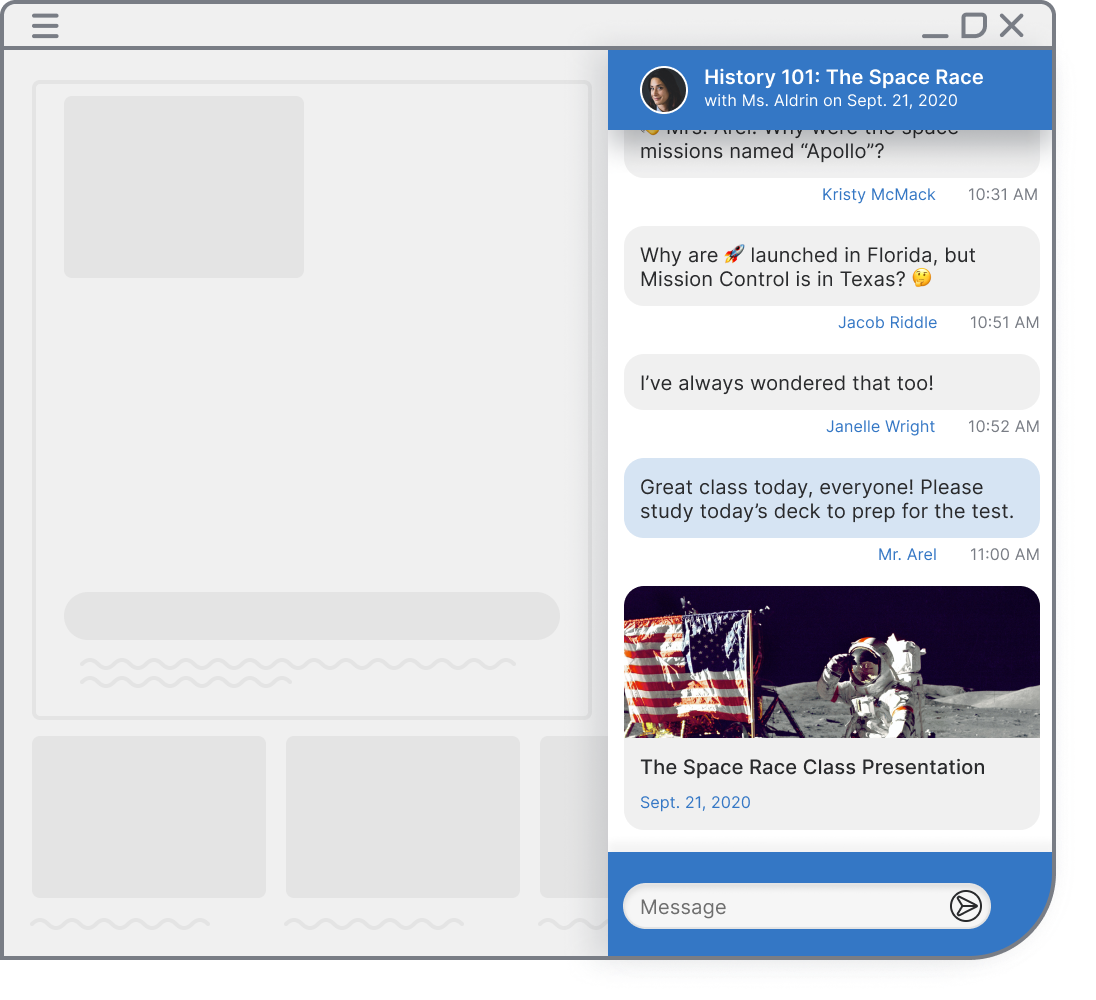The height and width of the screenshot is (1000, 1096).
Task: Click the send message icon
Action: (963, 907)
